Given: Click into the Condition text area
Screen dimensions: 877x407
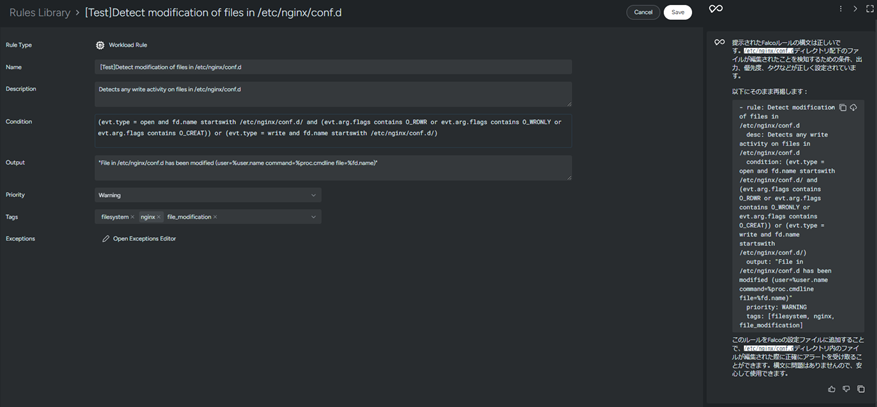Looking at the screenshot, I should coord(333,127).
